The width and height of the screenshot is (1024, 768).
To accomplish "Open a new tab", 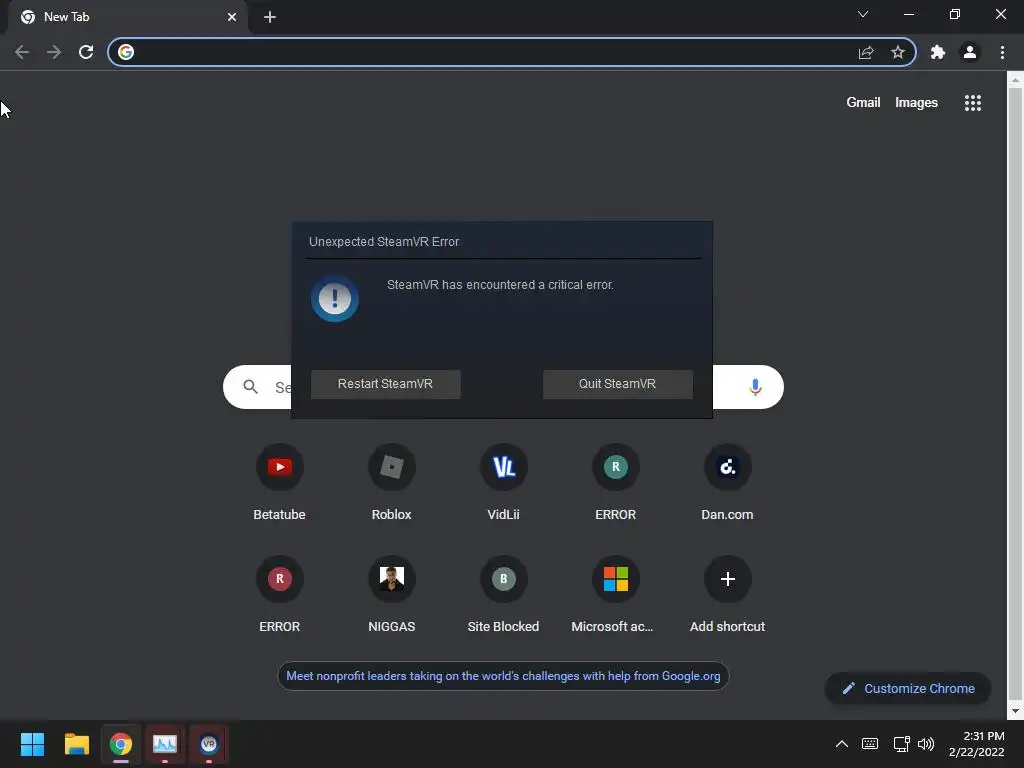I will 270,17.
